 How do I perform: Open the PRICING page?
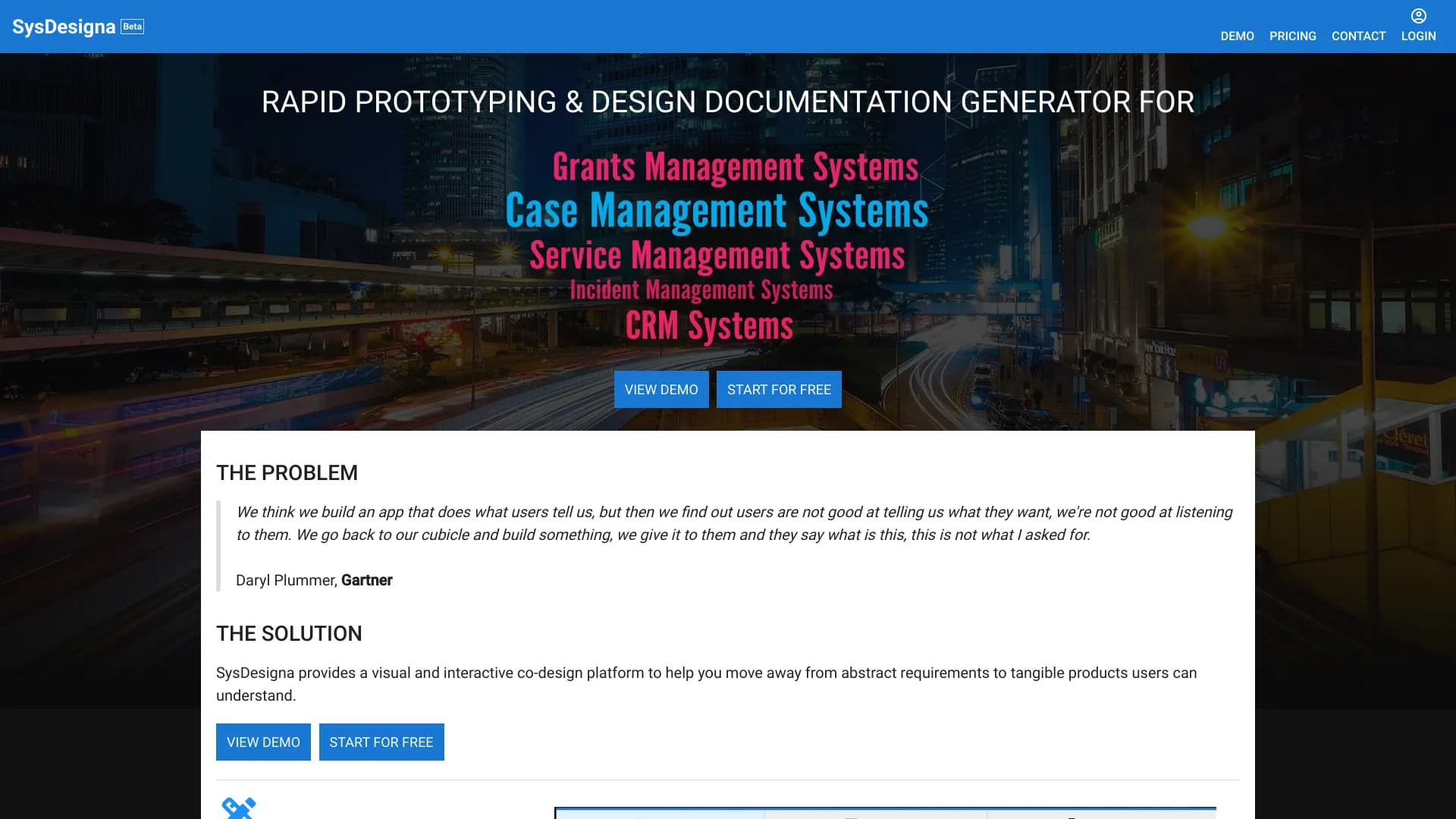[1293, 36]
